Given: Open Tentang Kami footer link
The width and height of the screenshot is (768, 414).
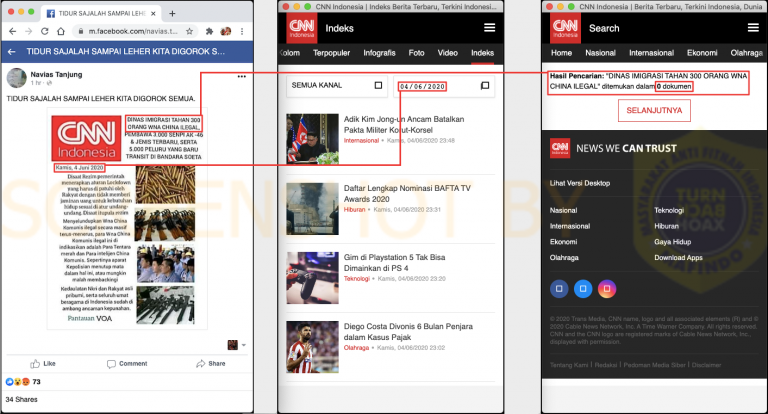Looking at the screenshot, I should 569,365.
